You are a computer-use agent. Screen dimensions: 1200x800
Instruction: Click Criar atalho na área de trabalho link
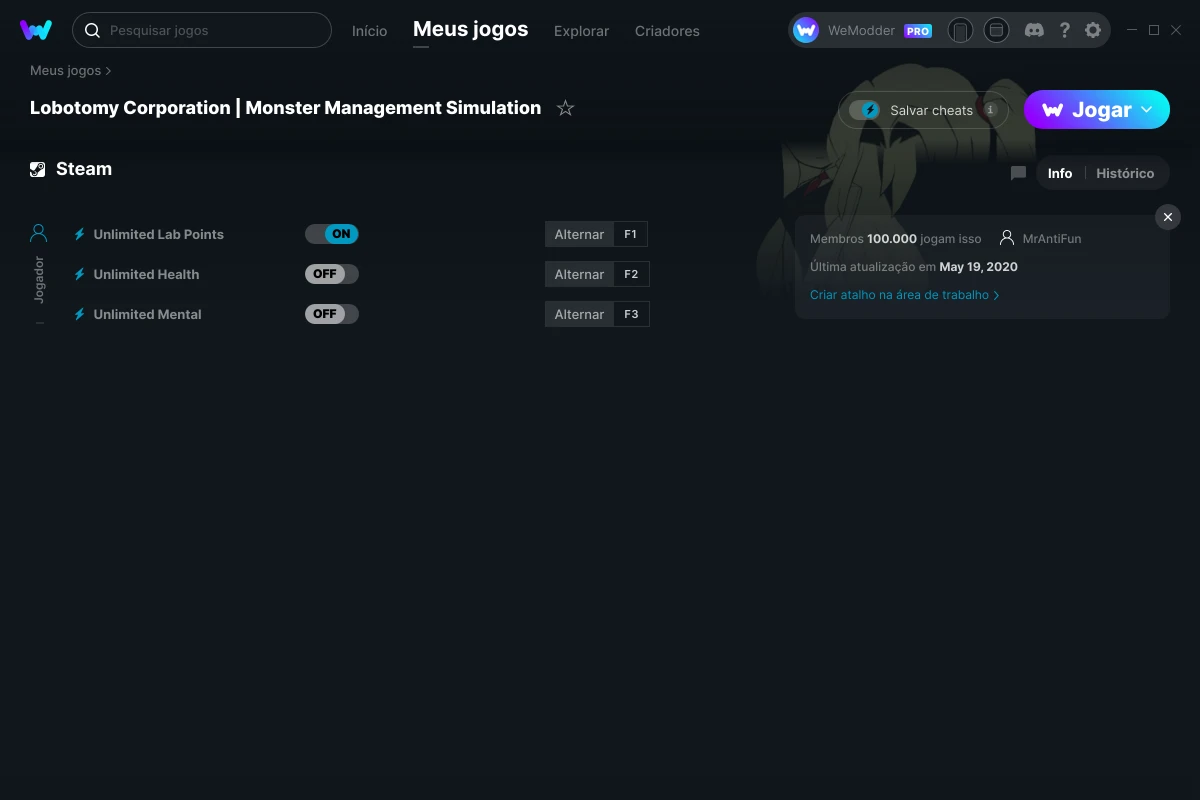(904, 295)
